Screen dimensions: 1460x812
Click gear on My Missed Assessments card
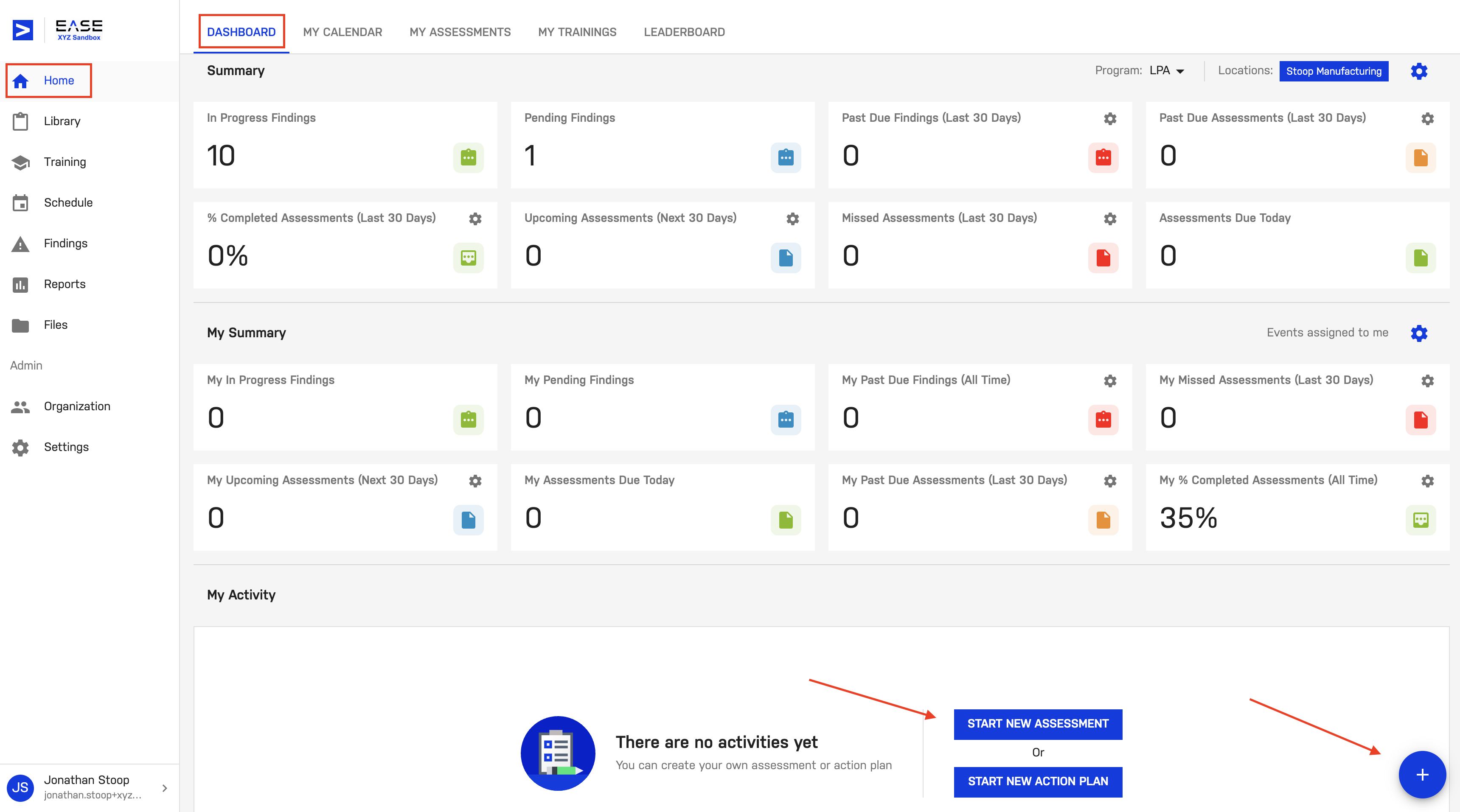coord(1427,381)
